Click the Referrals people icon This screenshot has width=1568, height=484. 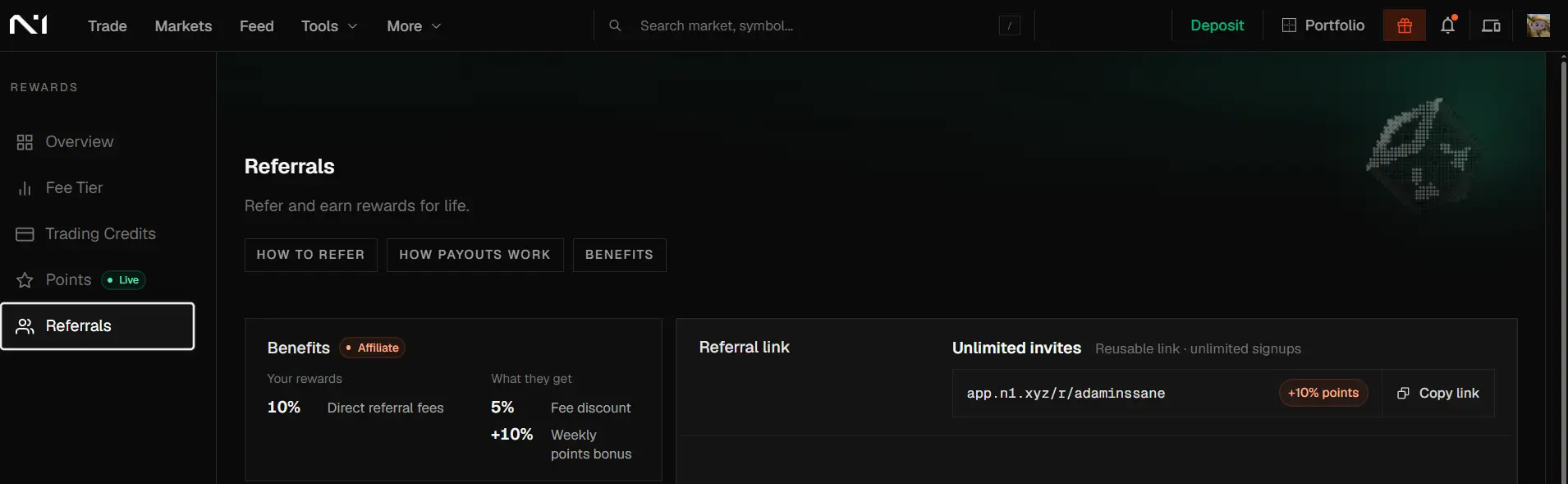[x=25, y=326]
